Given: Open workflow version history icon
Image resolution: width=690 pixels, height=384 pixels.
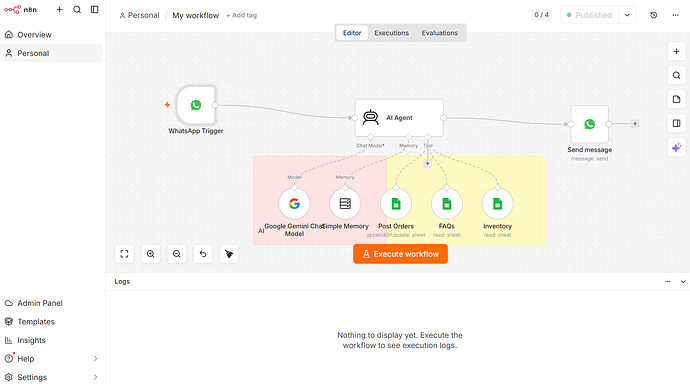Looking at the screenshot, I should [x=653, y=15].
